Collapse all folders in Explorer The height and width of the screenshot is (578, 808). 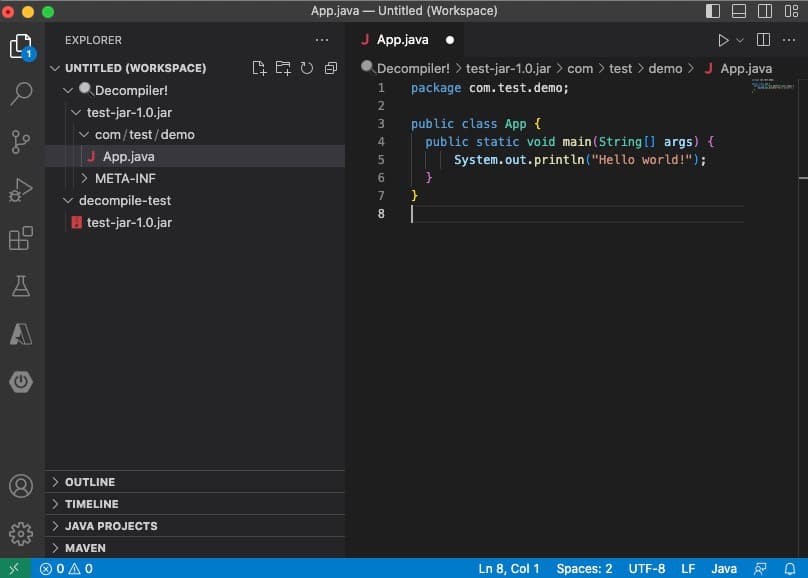pos(330,68)
